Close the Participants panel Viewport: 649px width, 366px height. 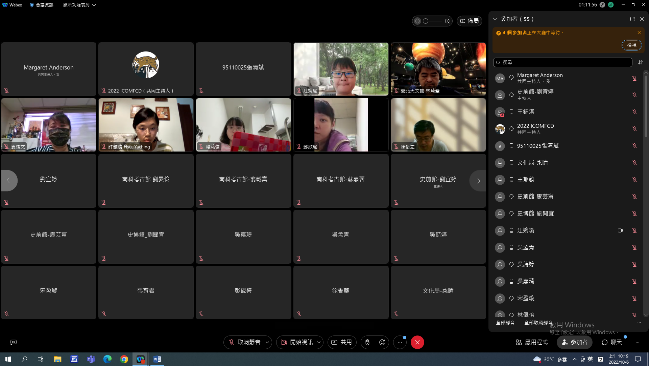tap(642, 19)
